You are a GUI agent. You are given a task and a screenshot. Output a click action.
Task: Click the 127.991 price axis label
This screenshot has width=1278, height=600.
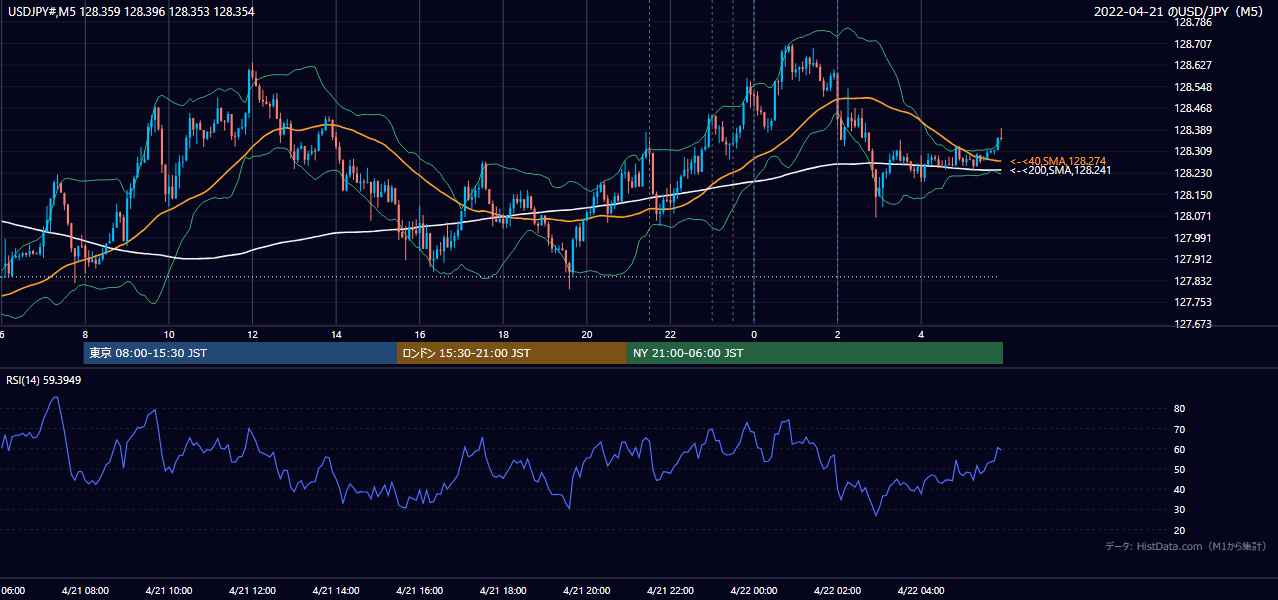pyautogui.click(x=1193, y=238)
